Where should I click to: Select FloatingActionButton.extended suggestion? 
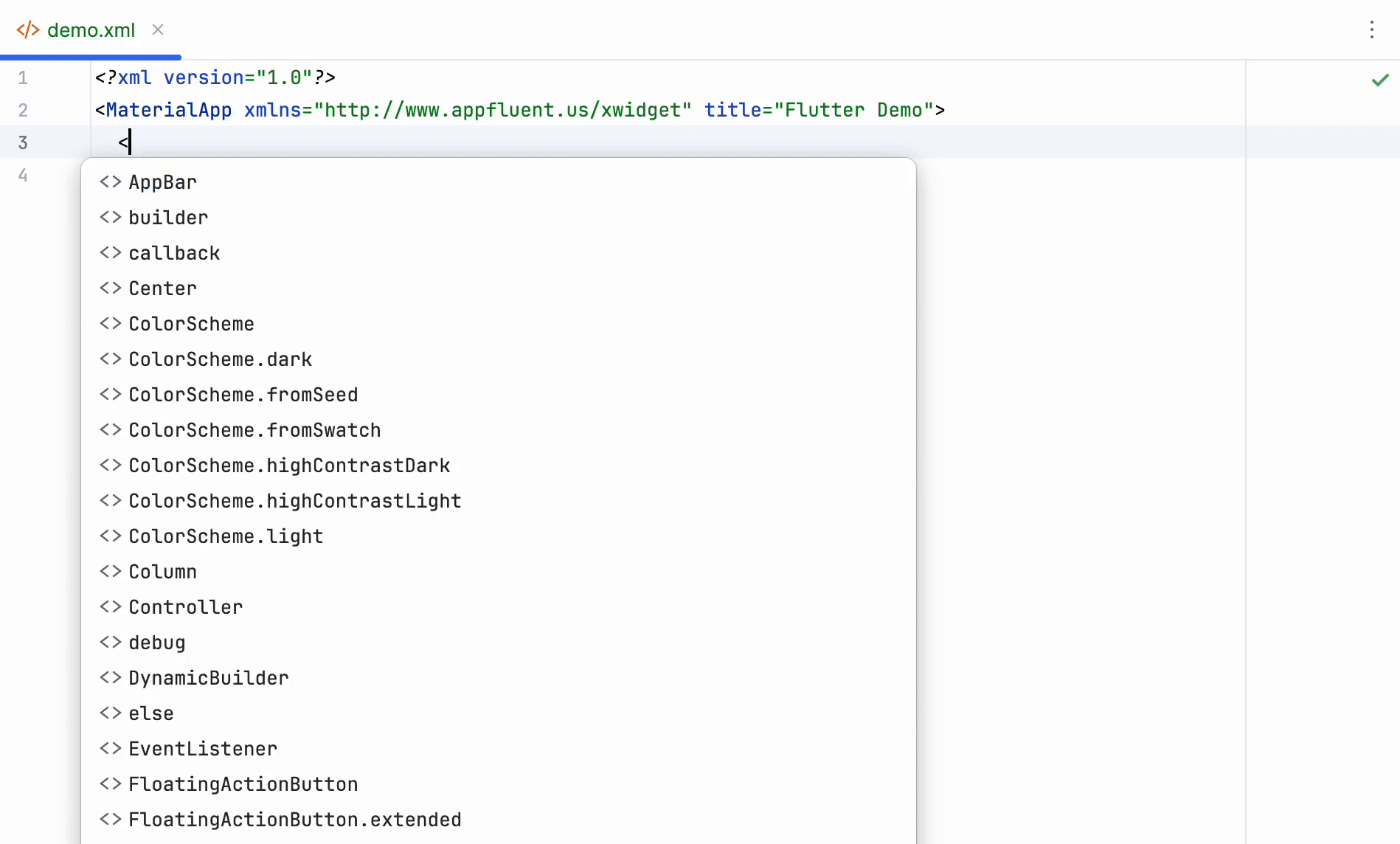(294, 820)
